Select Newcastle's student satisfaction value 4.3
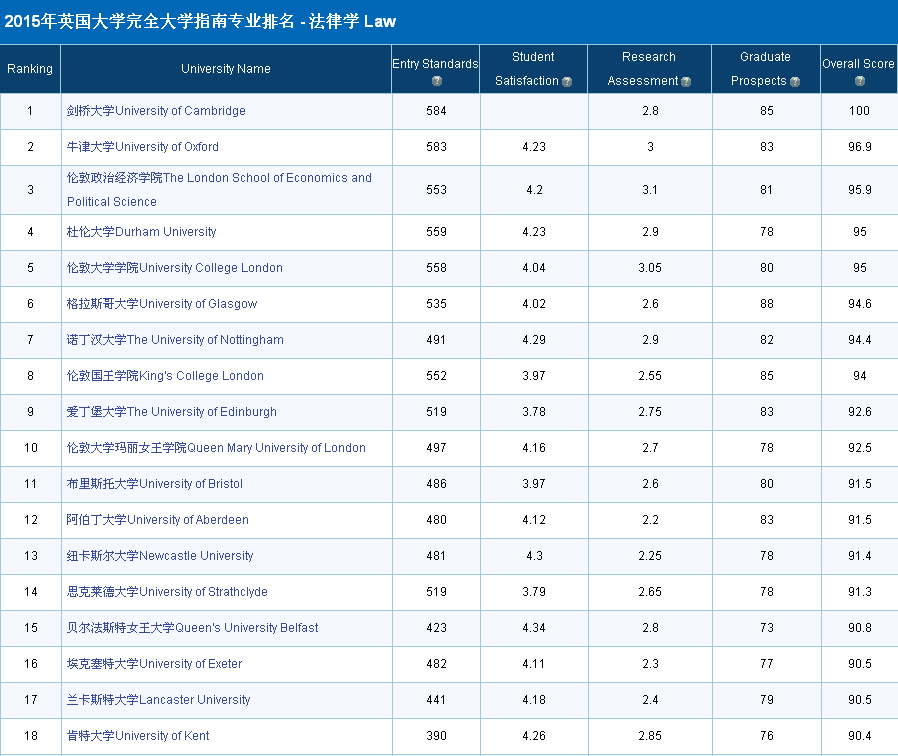The height and width of the screenshot is (756, 898). (x=534, y=556)
